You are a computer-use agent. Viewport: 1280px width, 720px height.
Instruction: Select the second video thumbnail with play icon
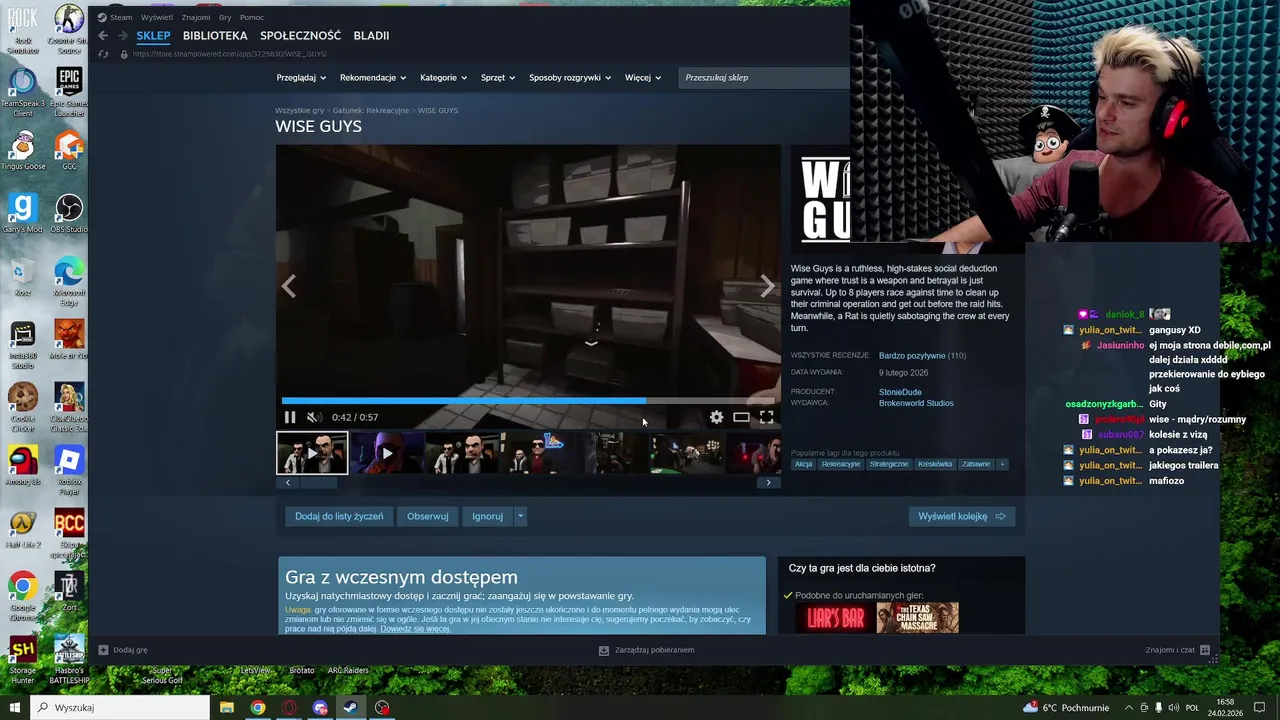pos(387,453)
